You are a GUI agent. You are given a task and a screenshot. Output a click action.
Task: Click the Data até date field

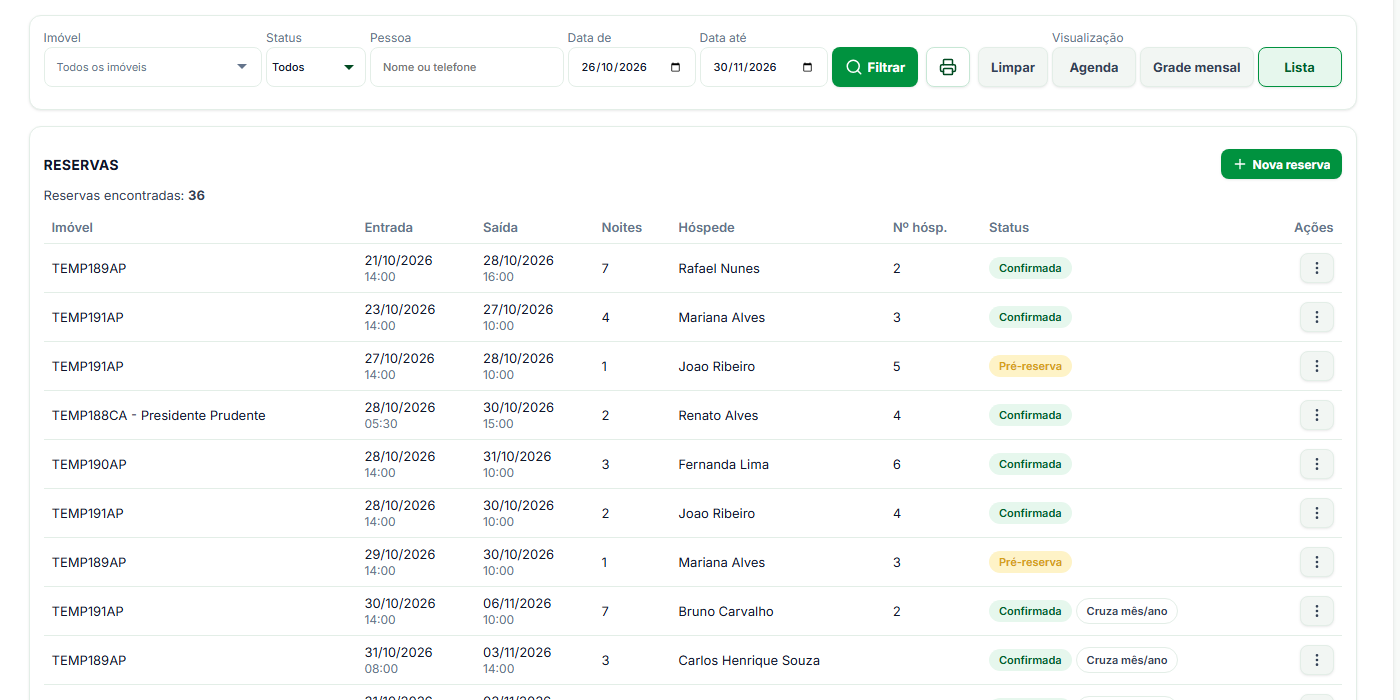point(764,67)
